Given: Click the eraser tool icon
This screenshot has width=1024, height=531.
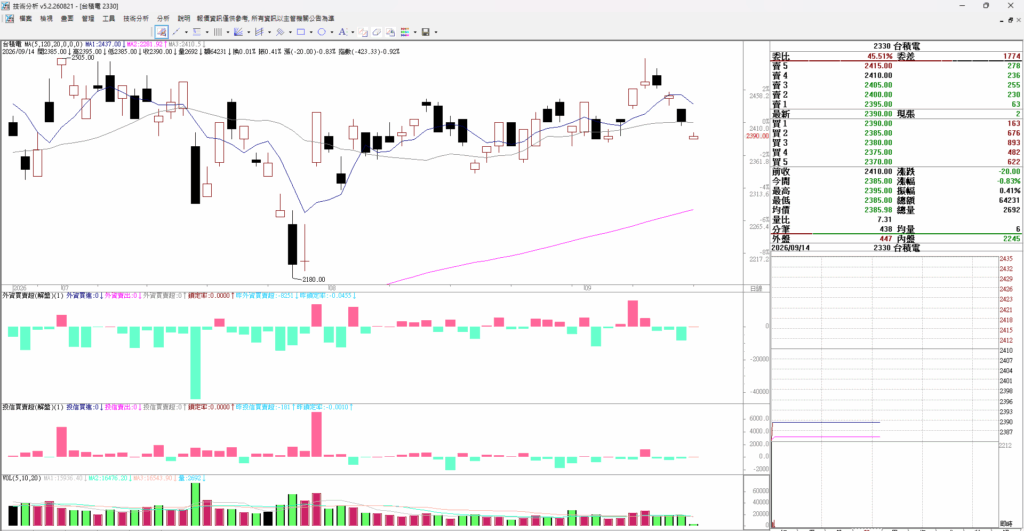Looking at the screenshot, I should coord(377,32).
